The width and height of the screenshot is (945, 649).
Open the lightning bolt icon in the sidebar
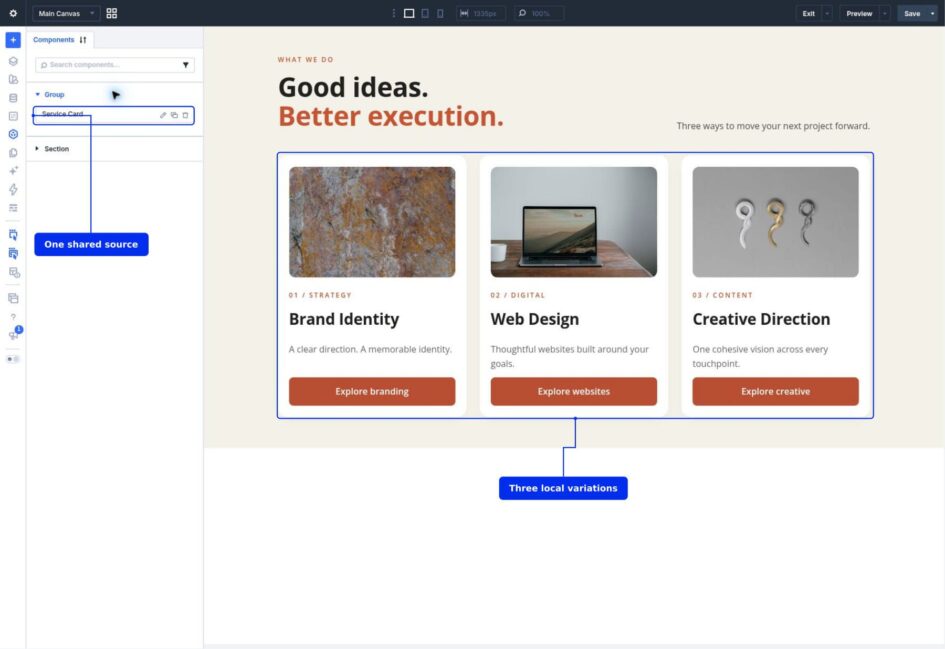[13, 189]
